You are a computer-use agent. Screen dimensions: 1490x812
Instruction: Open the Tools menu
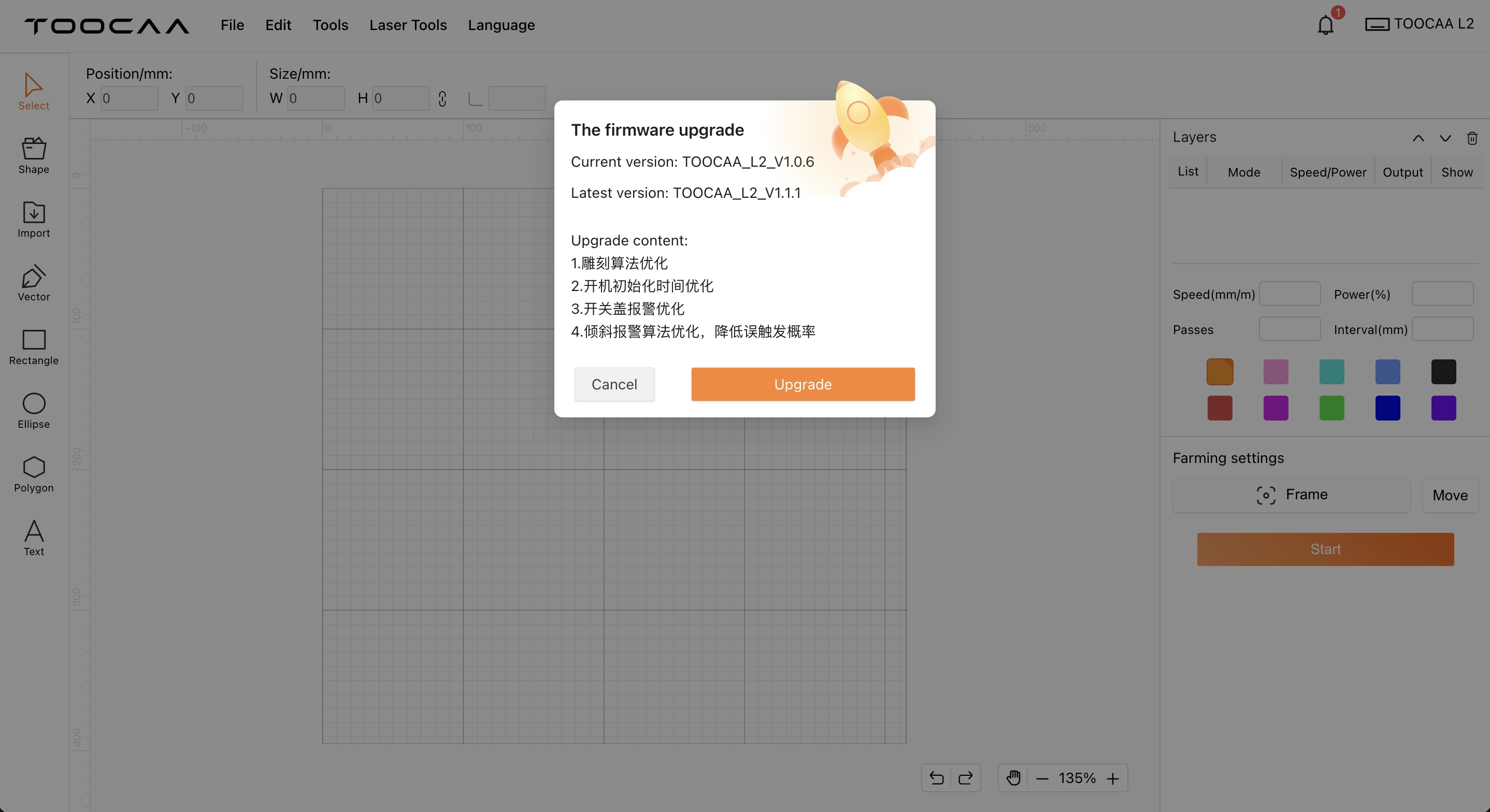(330, 25)
